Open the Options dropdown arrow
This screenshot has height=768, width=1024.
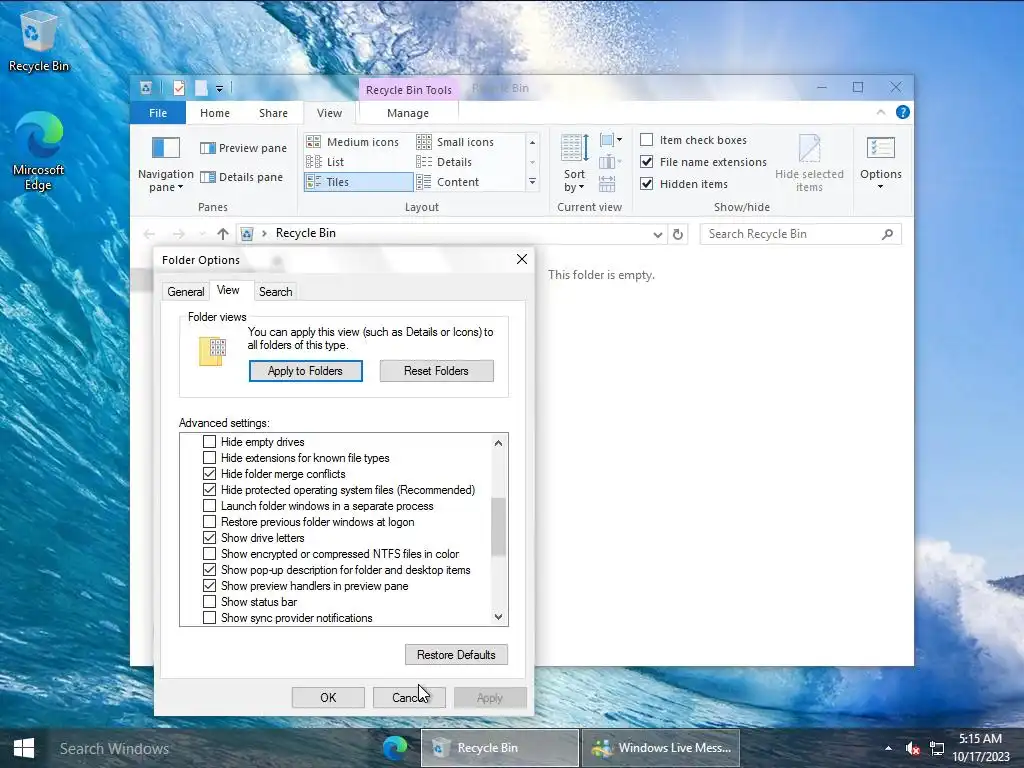[x=880, y=187]
